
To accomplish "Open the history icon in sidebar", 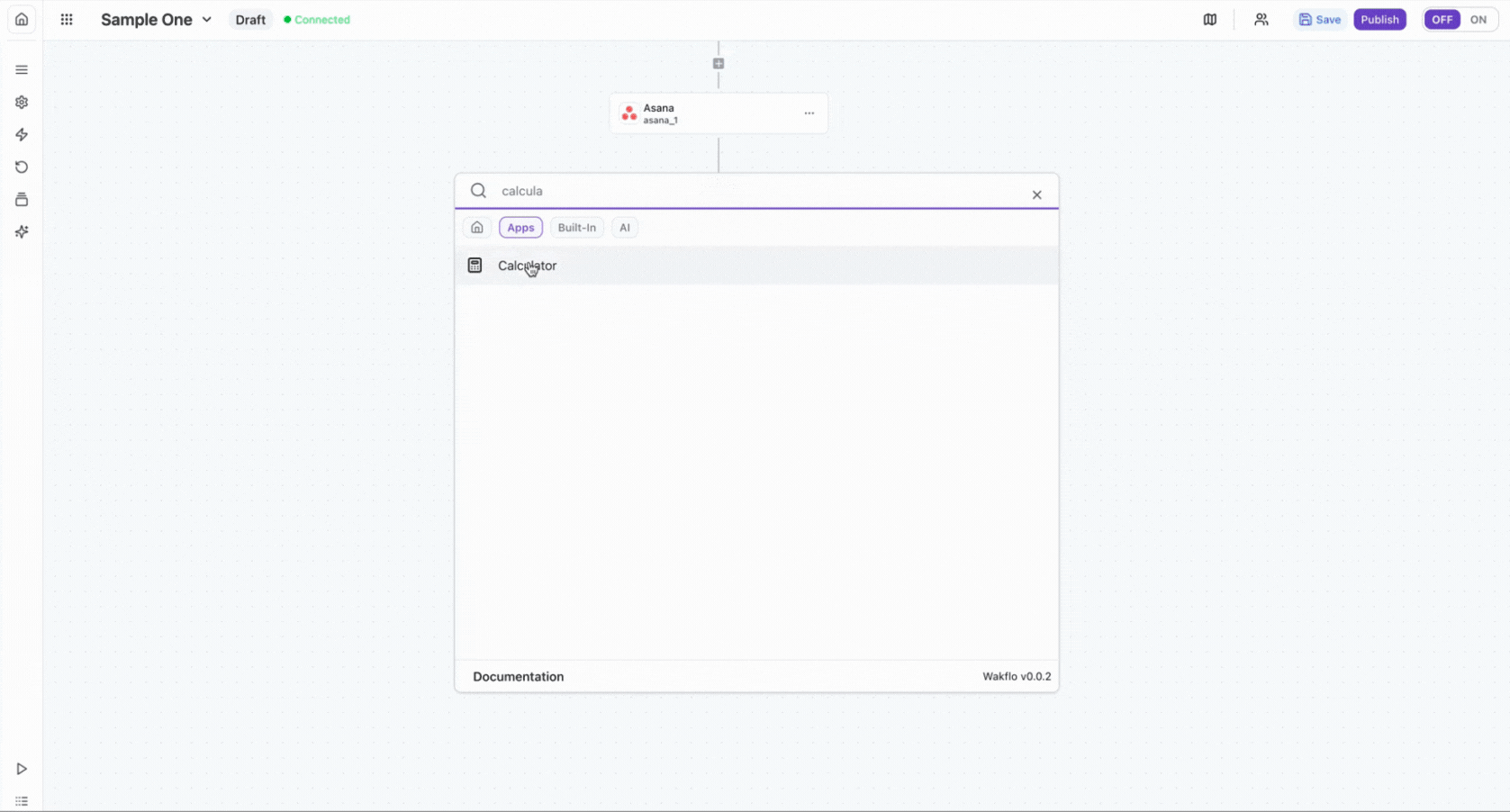I will coord(22,167).
